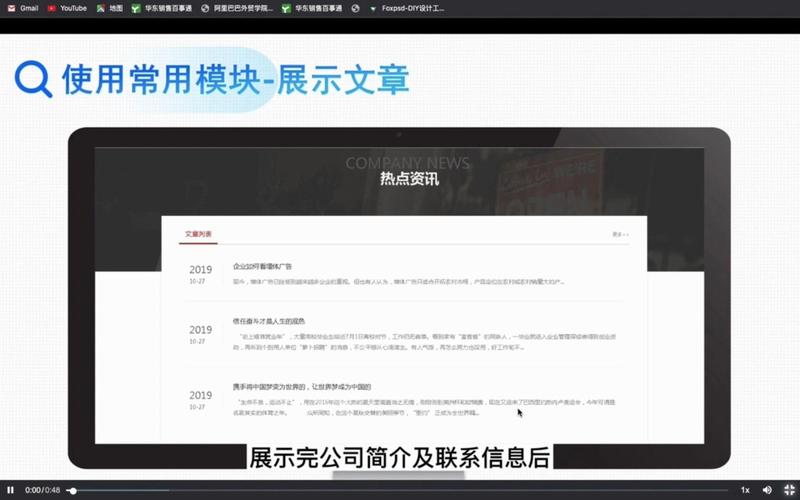Click the YouTube red play icon
The width and height of the screenshot is (800, 500).
tap(52, 8)
